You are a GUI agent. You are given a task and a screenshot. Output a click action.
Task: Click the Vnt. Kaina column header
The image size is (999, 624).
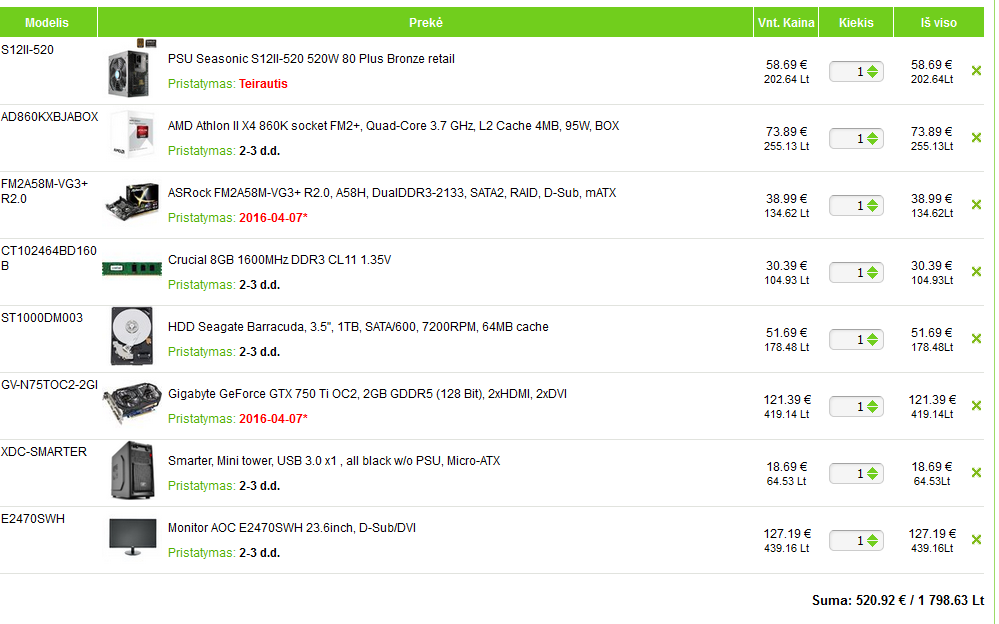pos(786,22)
